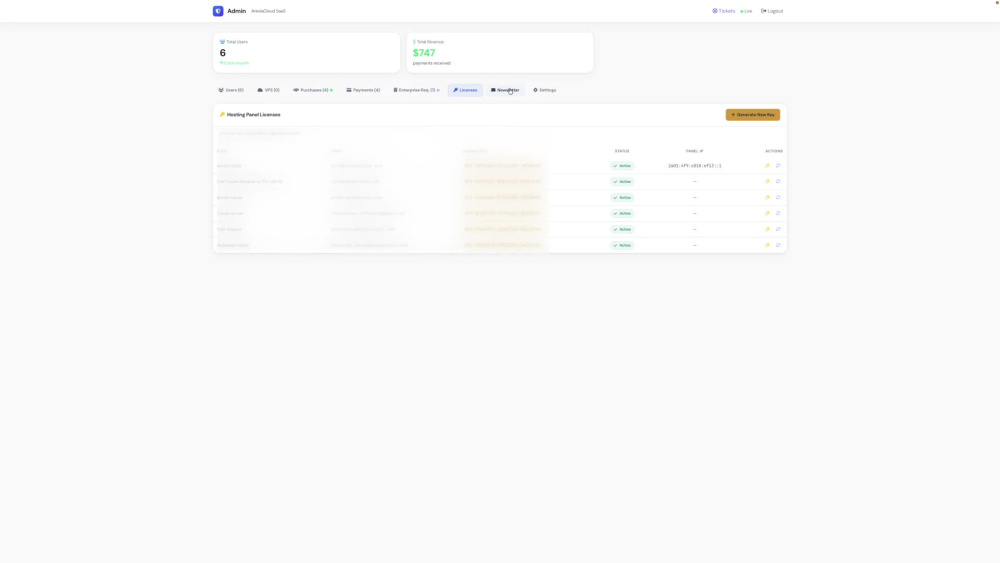The image size is (1000, 563).
Task: Switch to the Users (6) tab
Action: (x=231, y=90)
